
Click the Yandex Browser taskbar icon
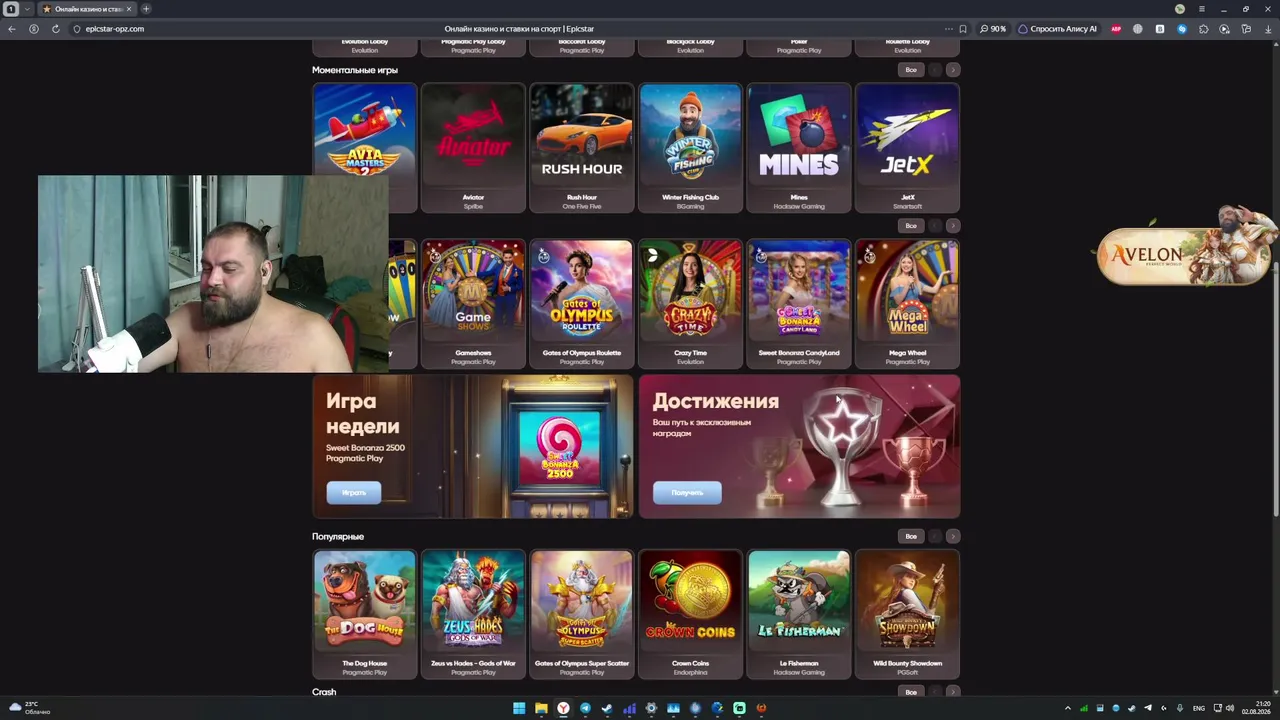click(x=563, y=708)
